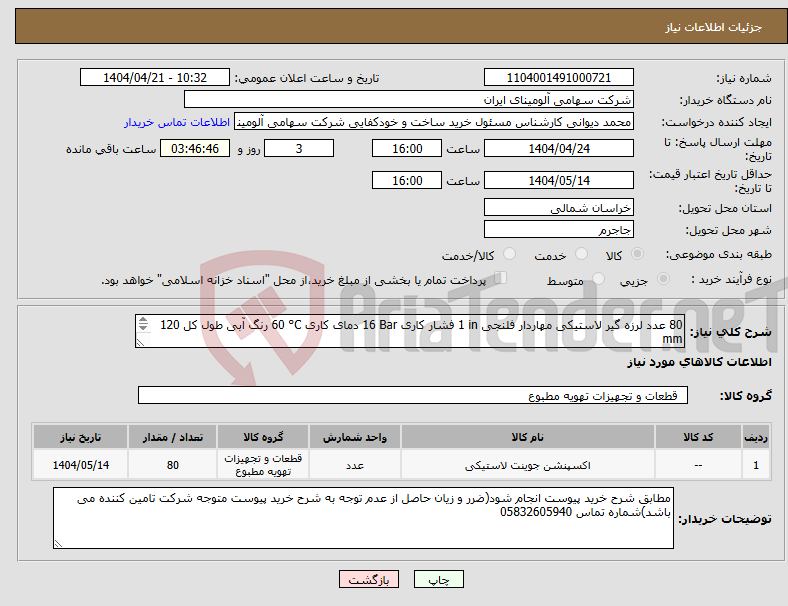Click the need number field 1104001491000721
The image size is (788, 606).
pyautogui.click(x=558, y=77)
